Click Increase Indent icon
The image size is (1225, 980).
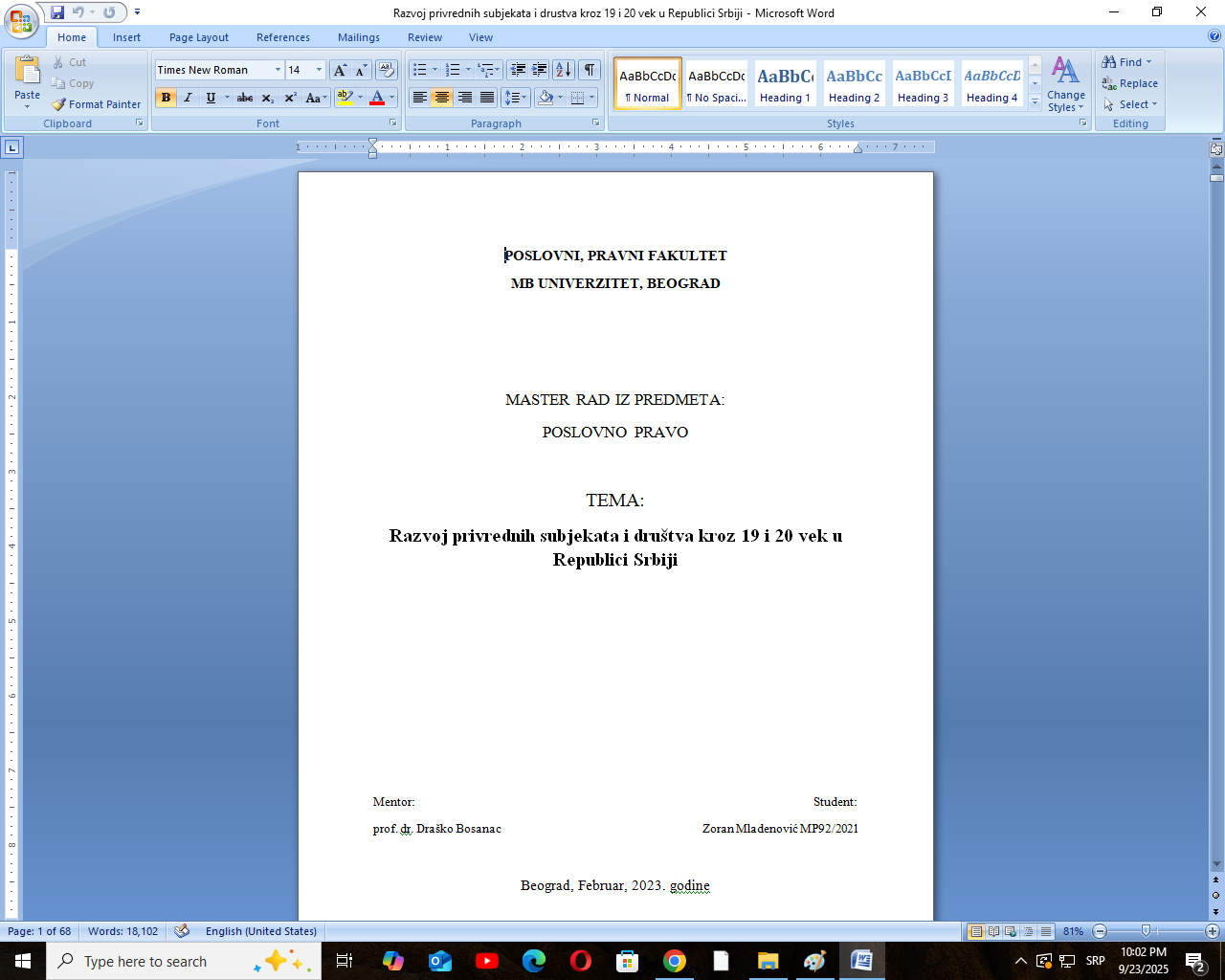[x=540, y=70]
